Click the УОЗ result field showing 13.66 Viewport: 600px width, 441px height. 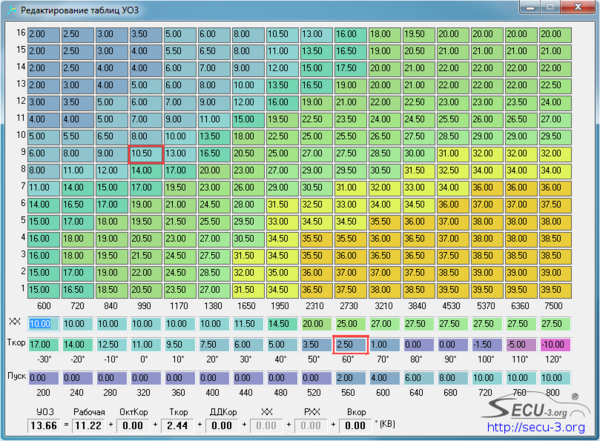[x=44, y=425]
